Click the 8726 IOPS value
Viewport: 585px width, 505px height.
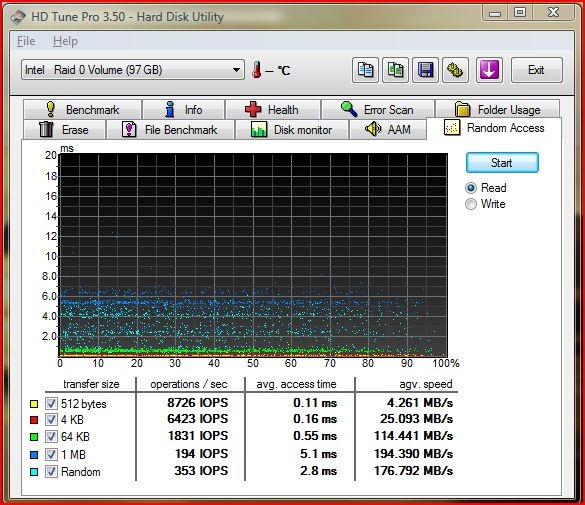pos(197,403)
